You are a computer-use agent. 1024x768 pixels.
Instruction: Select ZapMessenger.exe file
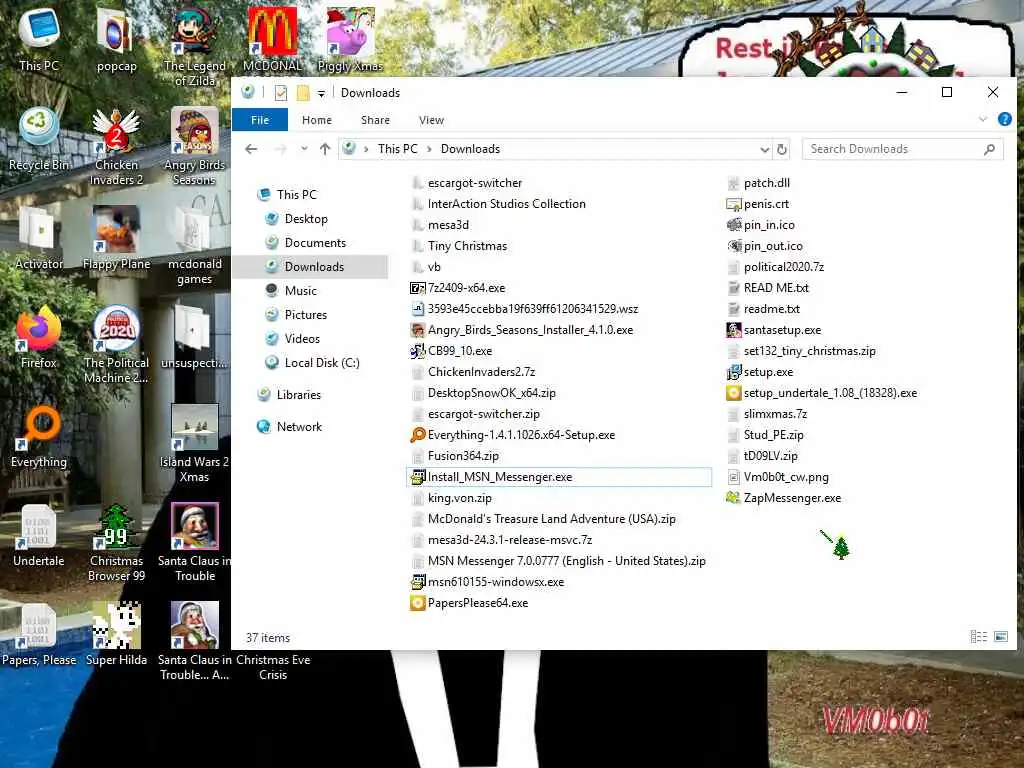(x=792, y=498)
